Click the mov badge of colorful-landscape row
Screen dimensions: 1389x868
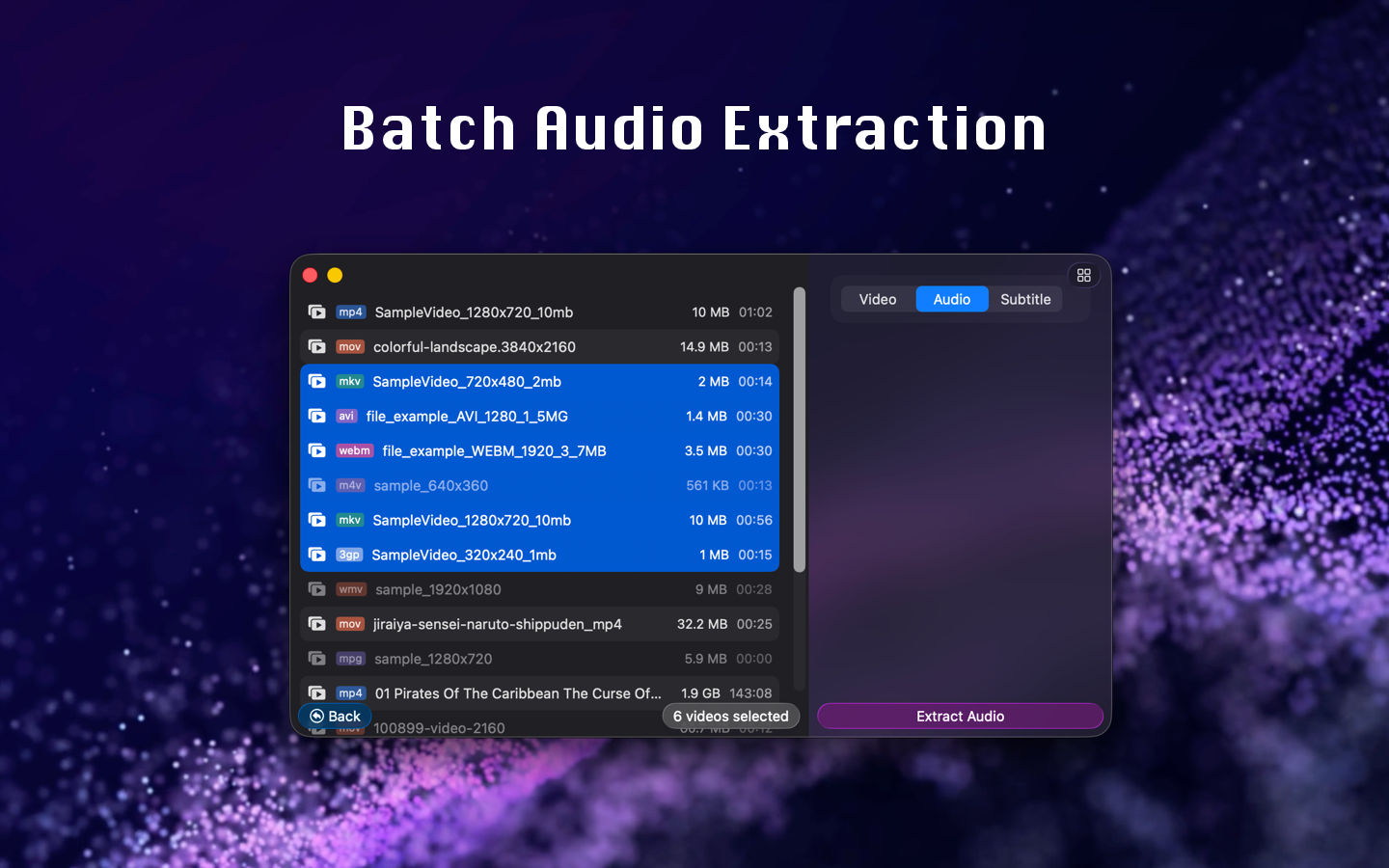(349, 347)
